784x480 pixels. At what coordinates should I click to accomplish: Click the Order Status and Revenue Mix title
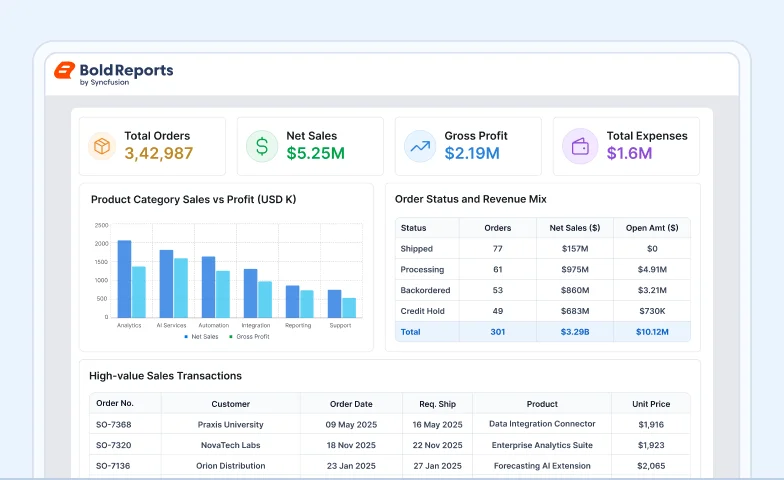pyautogui.click(x=470, y=199)
